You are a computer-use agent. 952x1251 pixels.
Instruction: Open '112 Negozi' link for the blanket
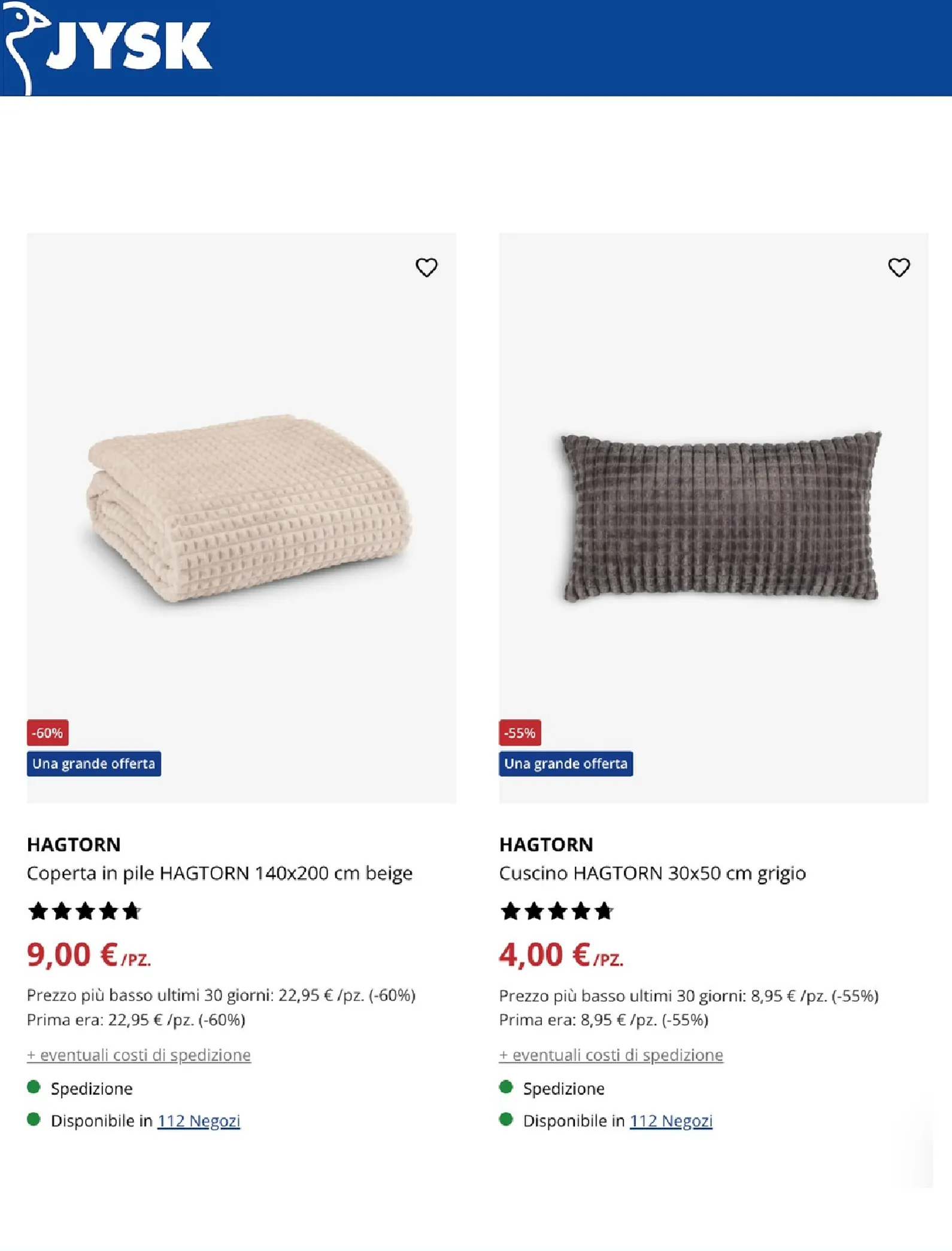tap(199, 1120)
